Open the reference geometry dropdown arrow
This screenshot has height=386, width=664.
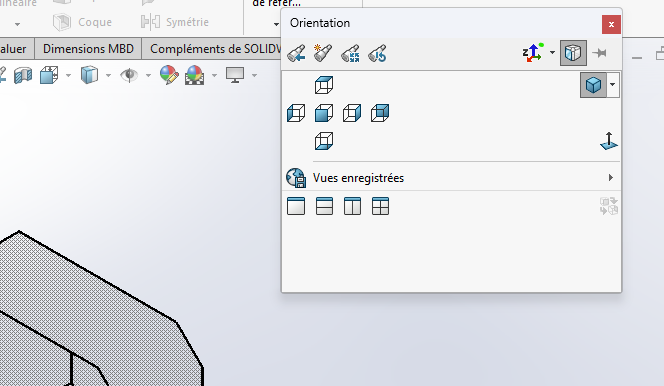276,24
